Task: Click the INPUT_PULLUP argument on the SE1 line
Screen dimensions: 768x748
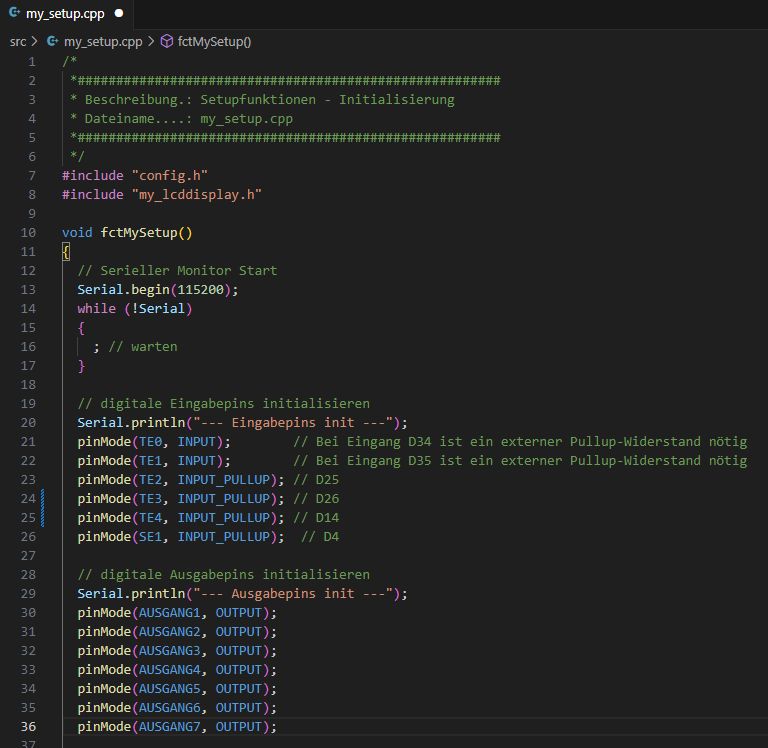Action: [x=224, y=537]
